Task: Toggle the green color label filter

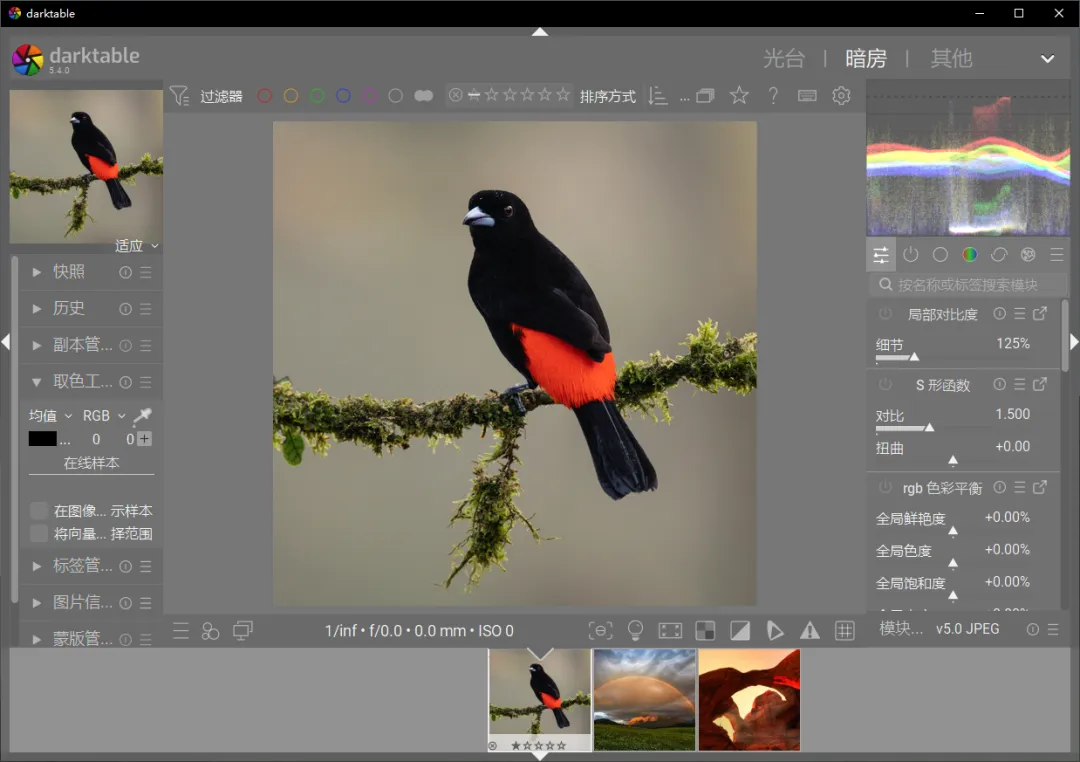Action: coord(317,96)
